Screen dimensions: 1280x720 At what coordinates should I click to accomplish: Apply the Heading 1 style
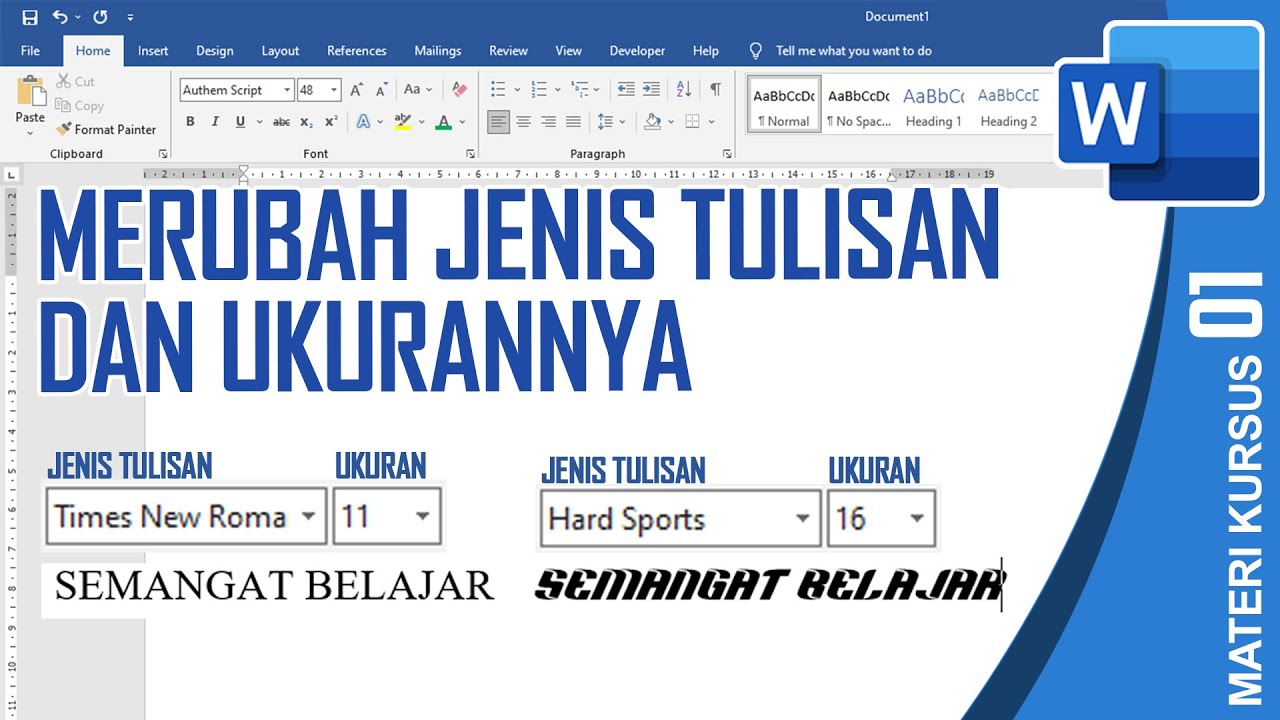click(933, 106)
